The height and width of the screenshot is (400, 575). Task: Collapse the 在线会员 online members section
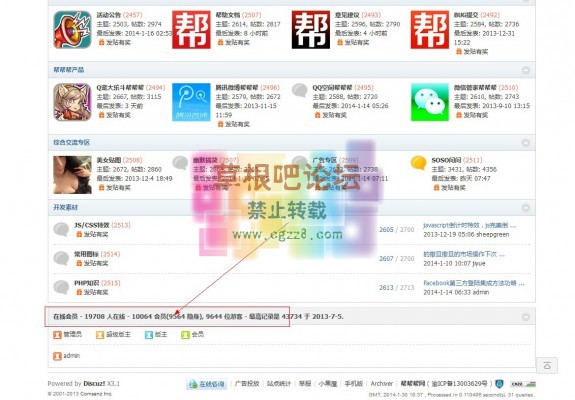coord(525,317)
